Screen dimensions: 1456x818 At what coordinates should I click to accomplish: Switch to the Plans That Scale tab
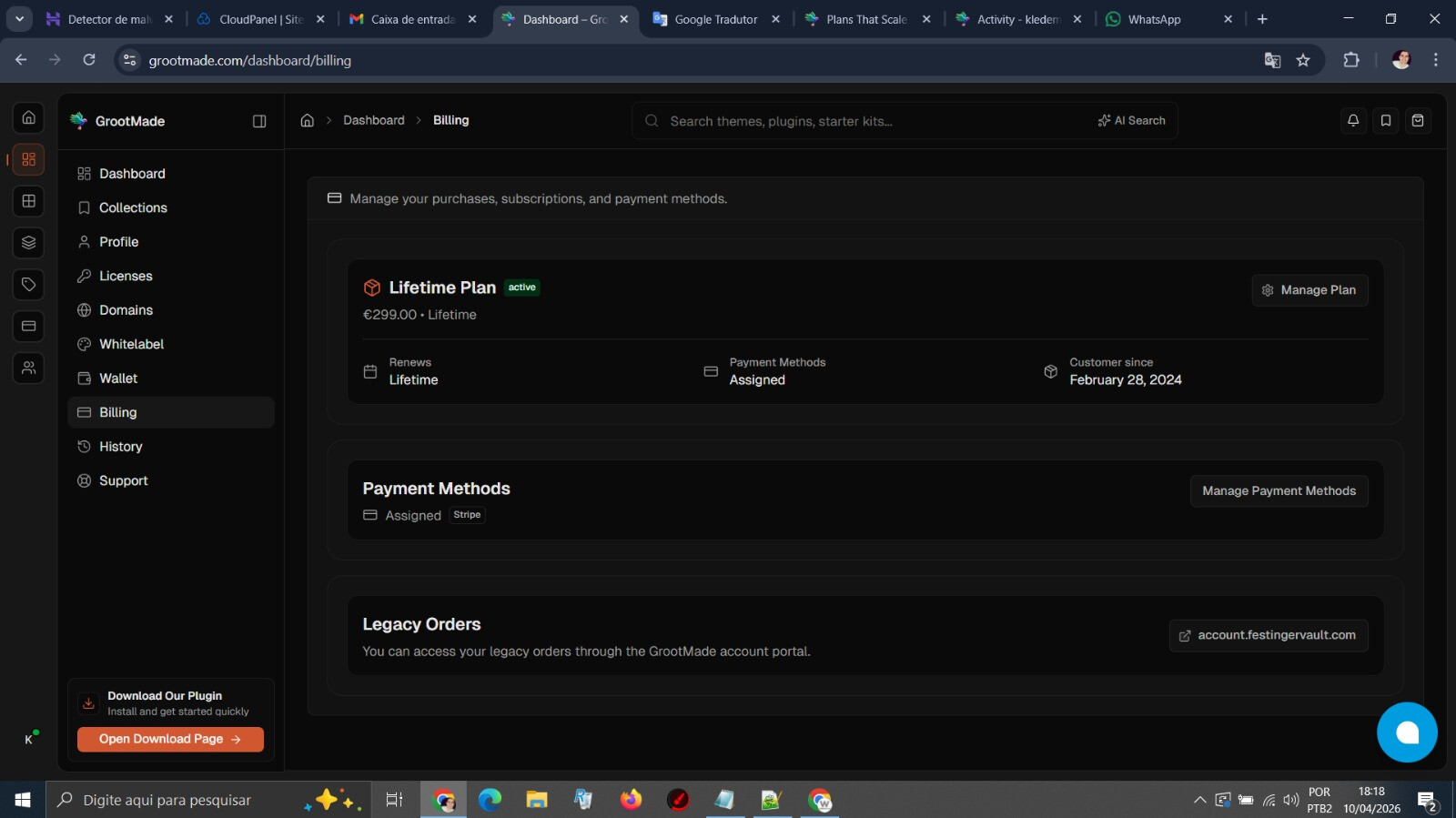pyautogui.click(x=865, y=19)
